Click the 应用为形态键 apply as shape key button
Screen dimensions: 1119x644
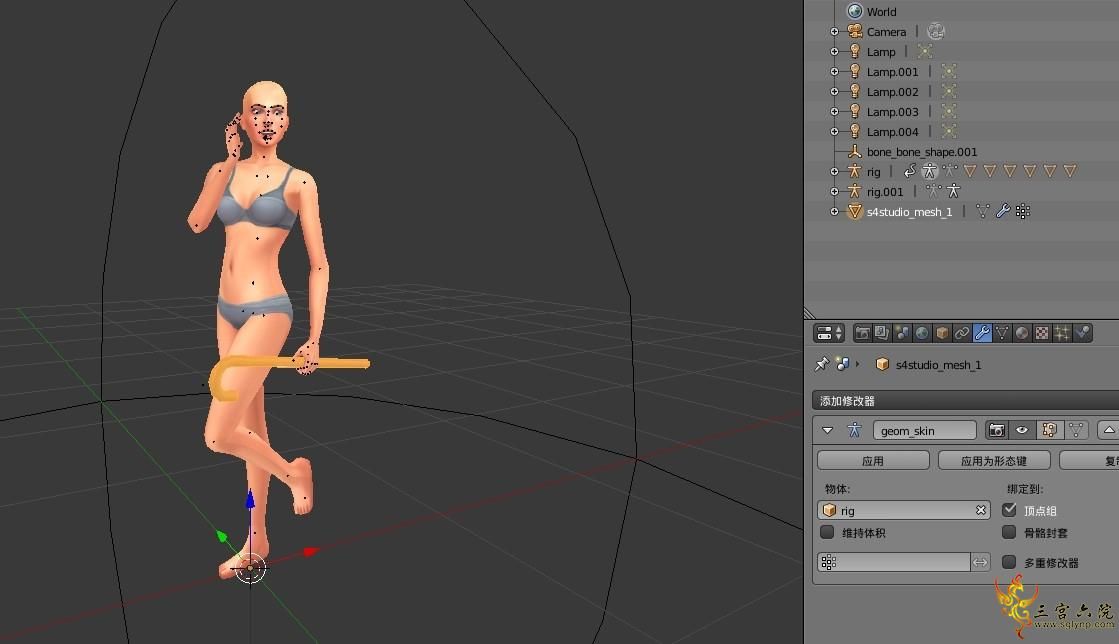(x=994, y=461)
